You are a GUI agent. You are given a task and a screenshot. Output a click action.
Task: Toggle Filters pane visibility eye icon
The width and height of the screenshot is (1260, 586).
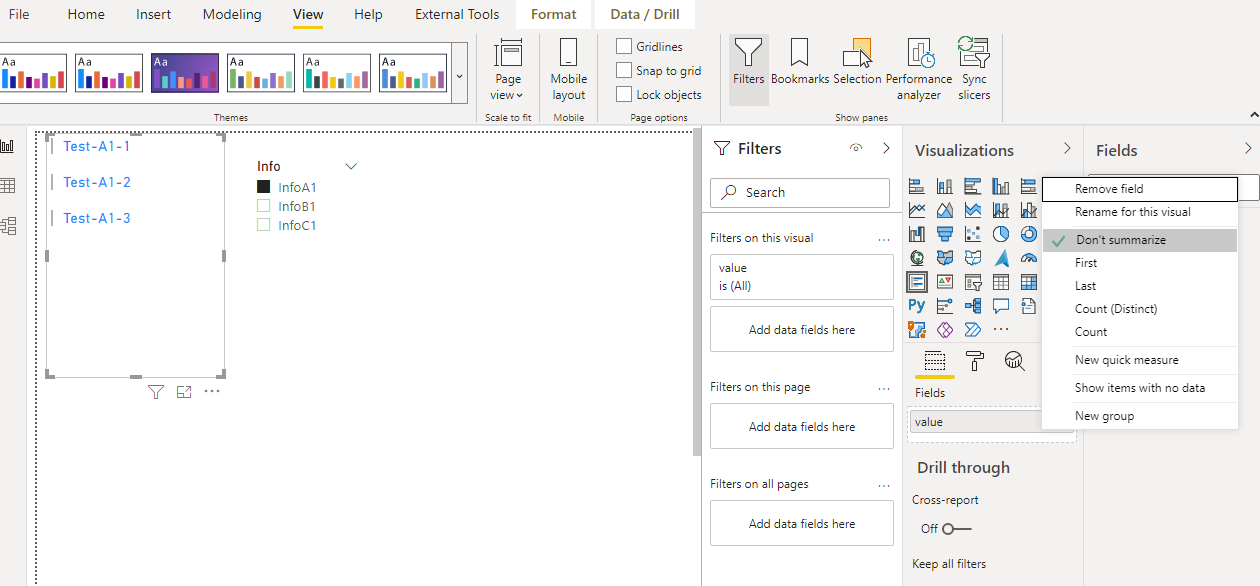pyautogui.click(x=856, y=148)
